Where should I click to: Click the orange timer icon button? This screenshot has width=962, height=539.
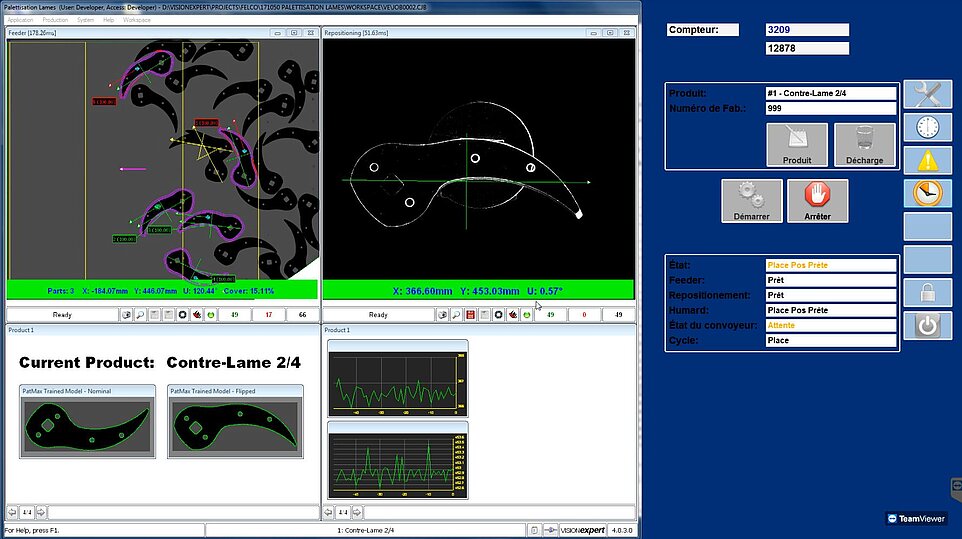(928, 193)
